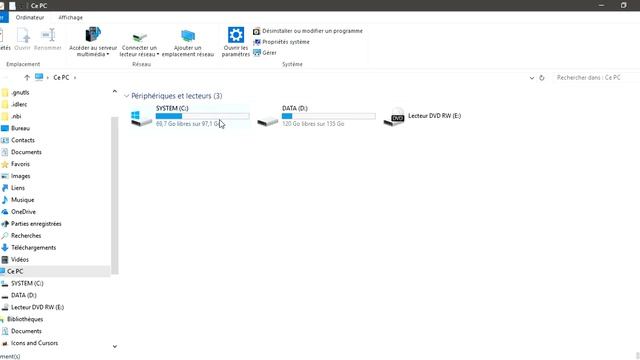This screenshot has height=360, width=640.
Task: Click the Images icon in sidebar
Action: click(5, 176)
